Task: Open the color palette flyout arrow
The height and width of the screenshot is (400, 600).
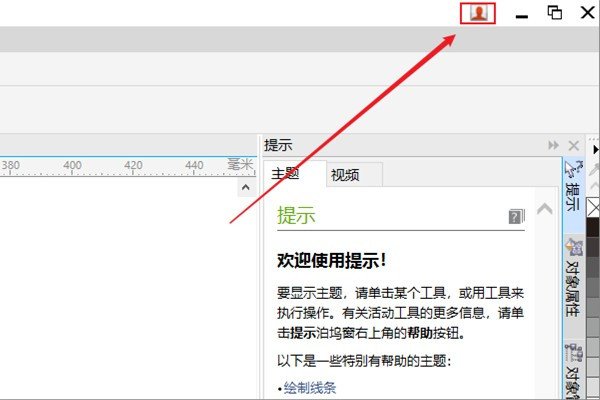Action: 595,149
